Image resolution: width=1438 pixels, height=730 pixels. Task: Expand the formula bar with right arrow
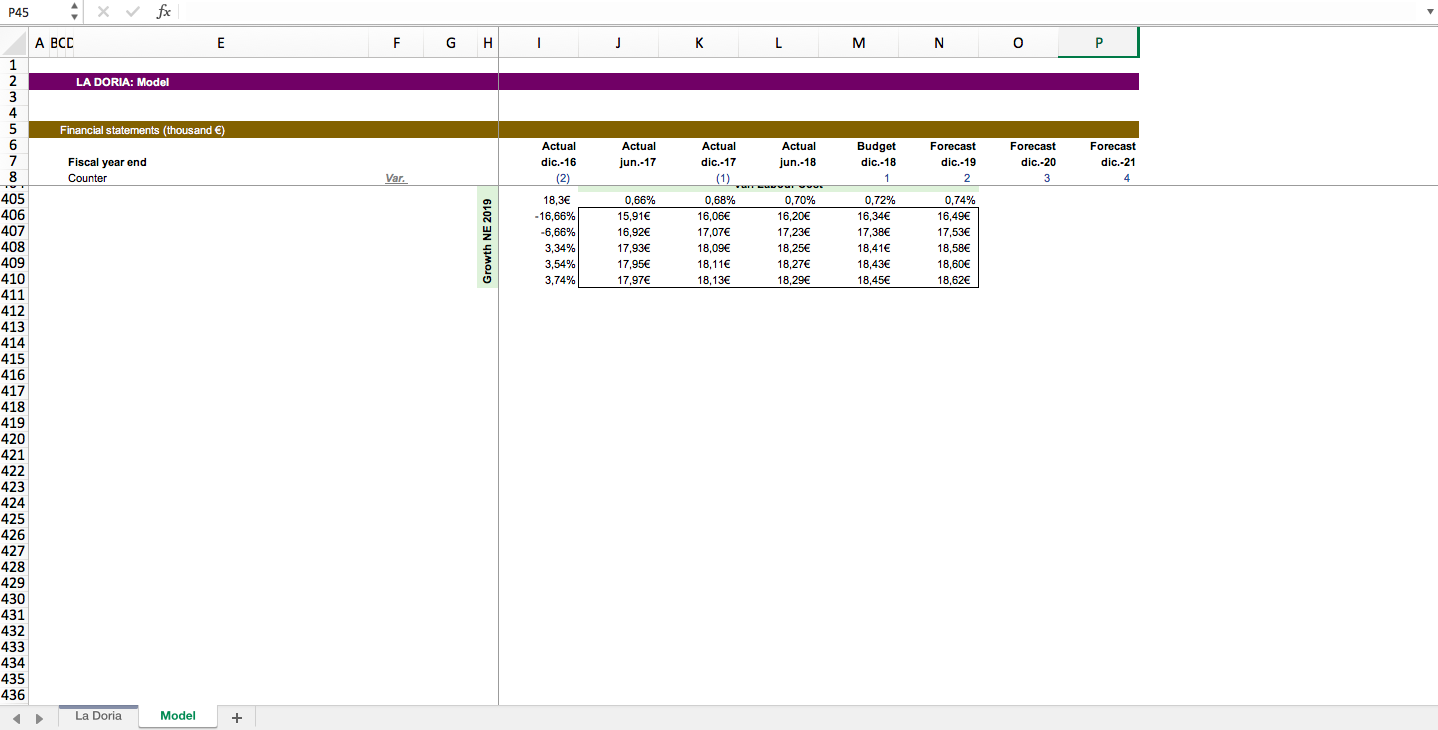click(x=1428, y=12)
